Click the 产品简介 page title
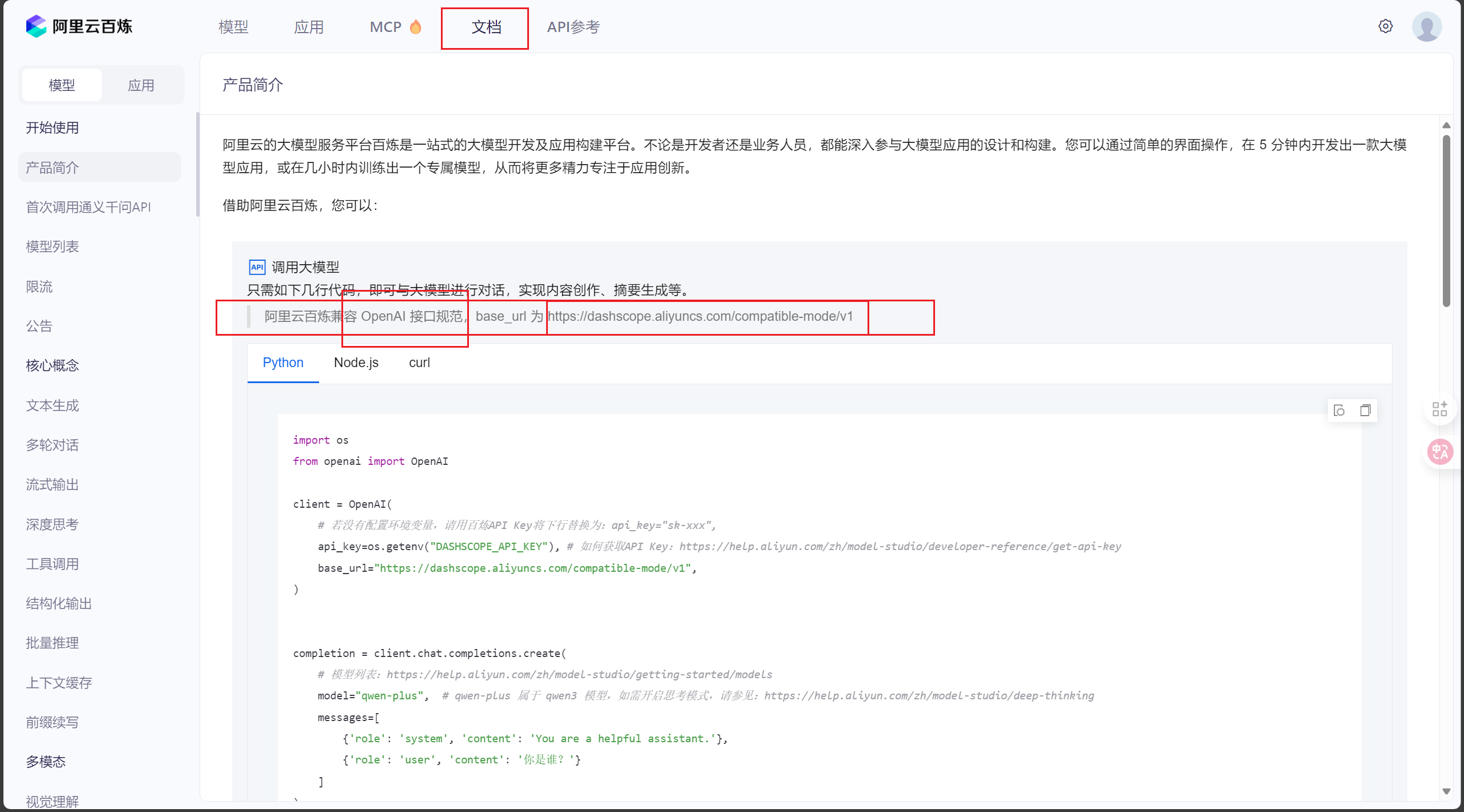The width and height of the screenshot is (1464, 812). pyautogui.click(x=253, y=85)
